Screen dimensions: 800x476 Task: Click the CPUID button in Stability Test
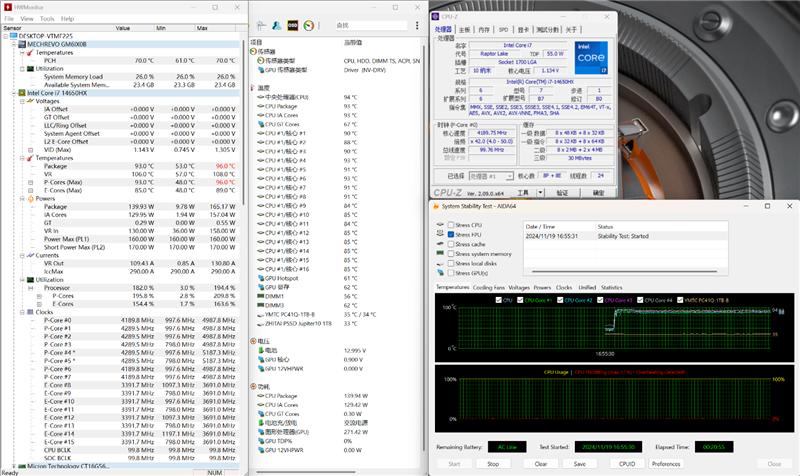[x=627, y=464]
